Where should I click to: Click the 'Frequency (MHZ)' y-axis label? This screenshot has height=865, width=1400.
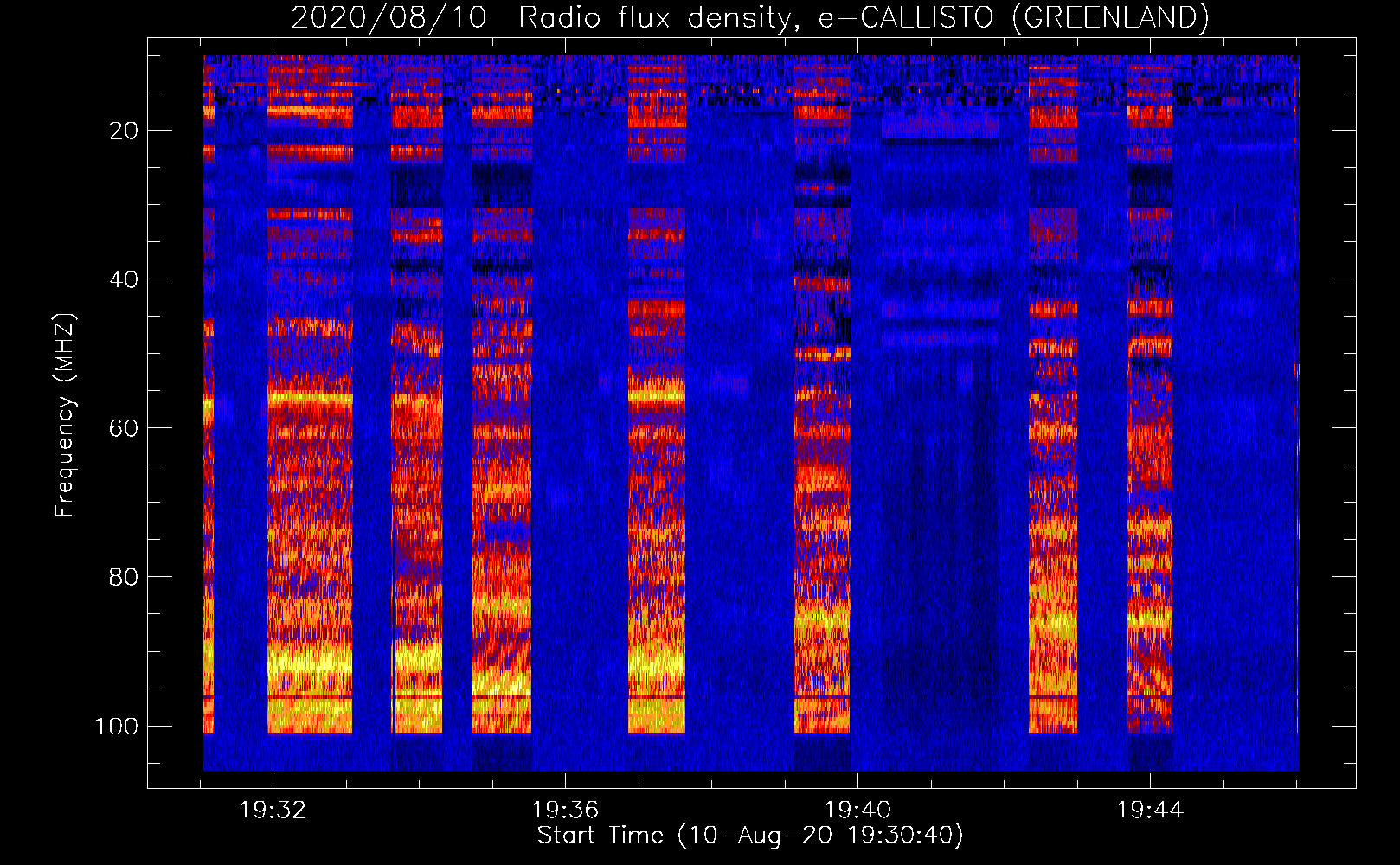65,414
